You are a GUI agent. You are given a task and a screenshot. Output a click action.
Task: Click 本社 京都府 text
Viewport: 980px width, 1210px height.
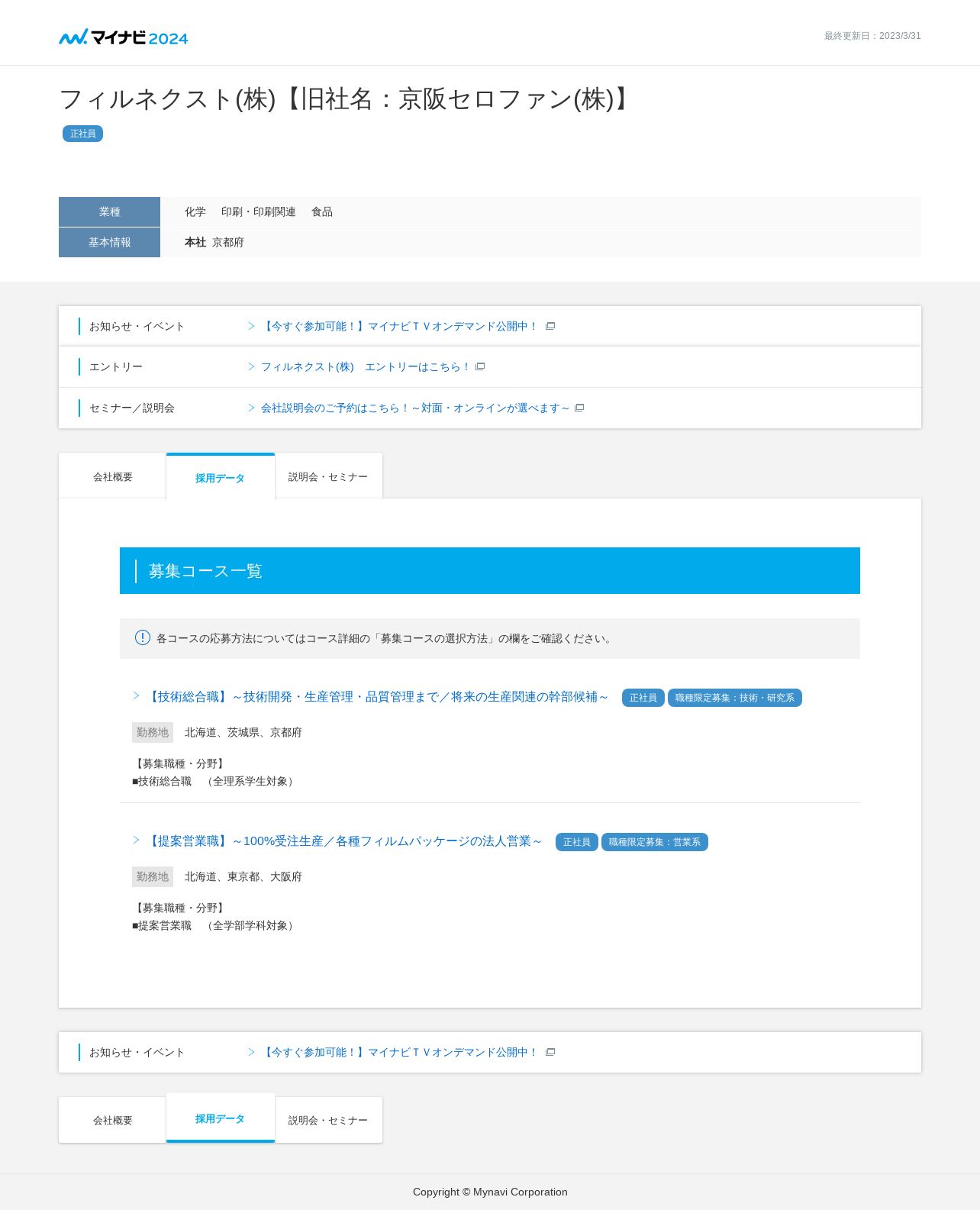pos(214,242)
